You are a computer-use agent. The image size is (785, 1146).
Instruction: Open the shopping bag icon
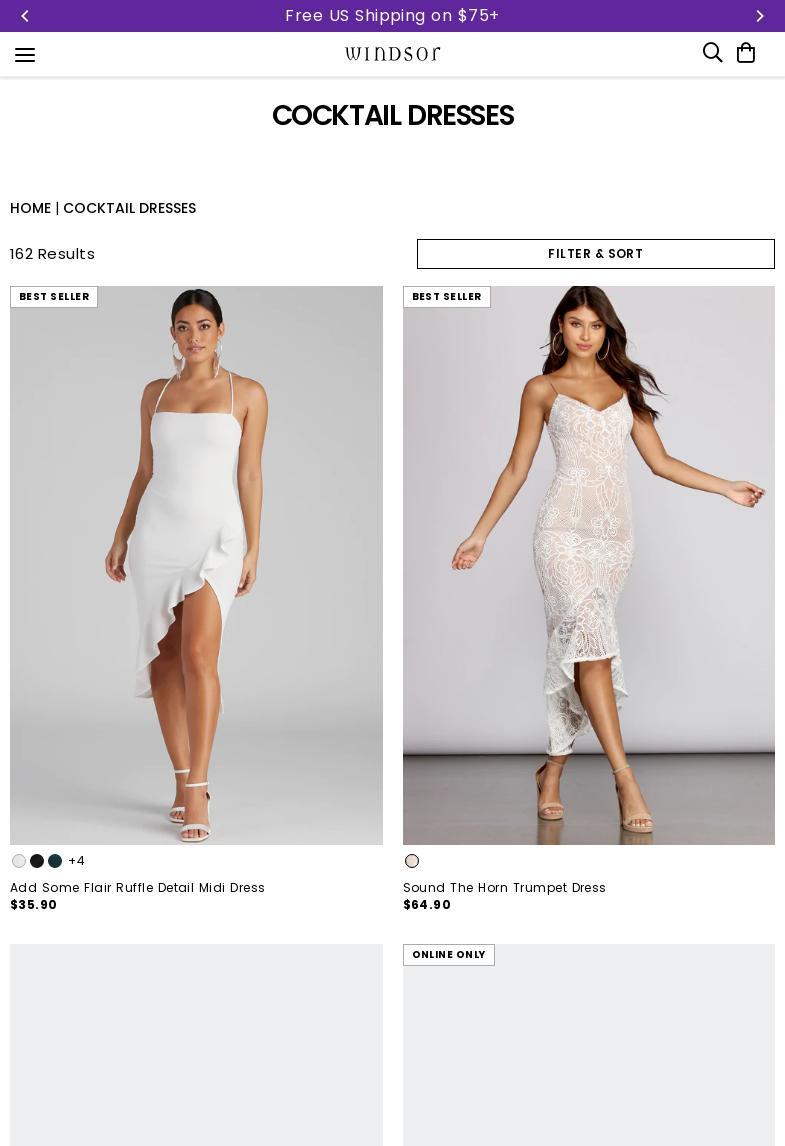click(746, 53)
